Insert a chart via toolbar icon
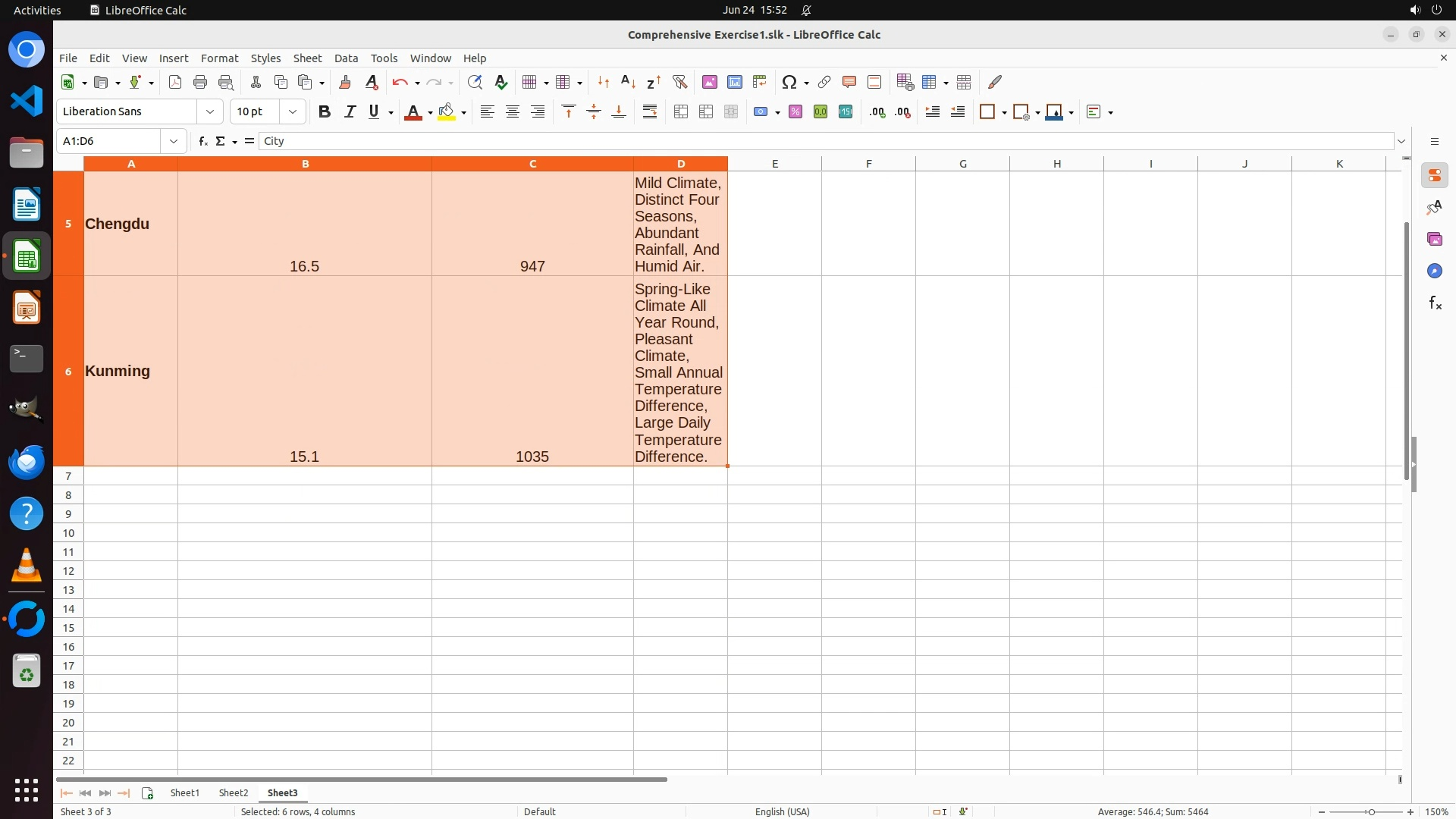The image size is (1456, 819). (x=734, y=82)
